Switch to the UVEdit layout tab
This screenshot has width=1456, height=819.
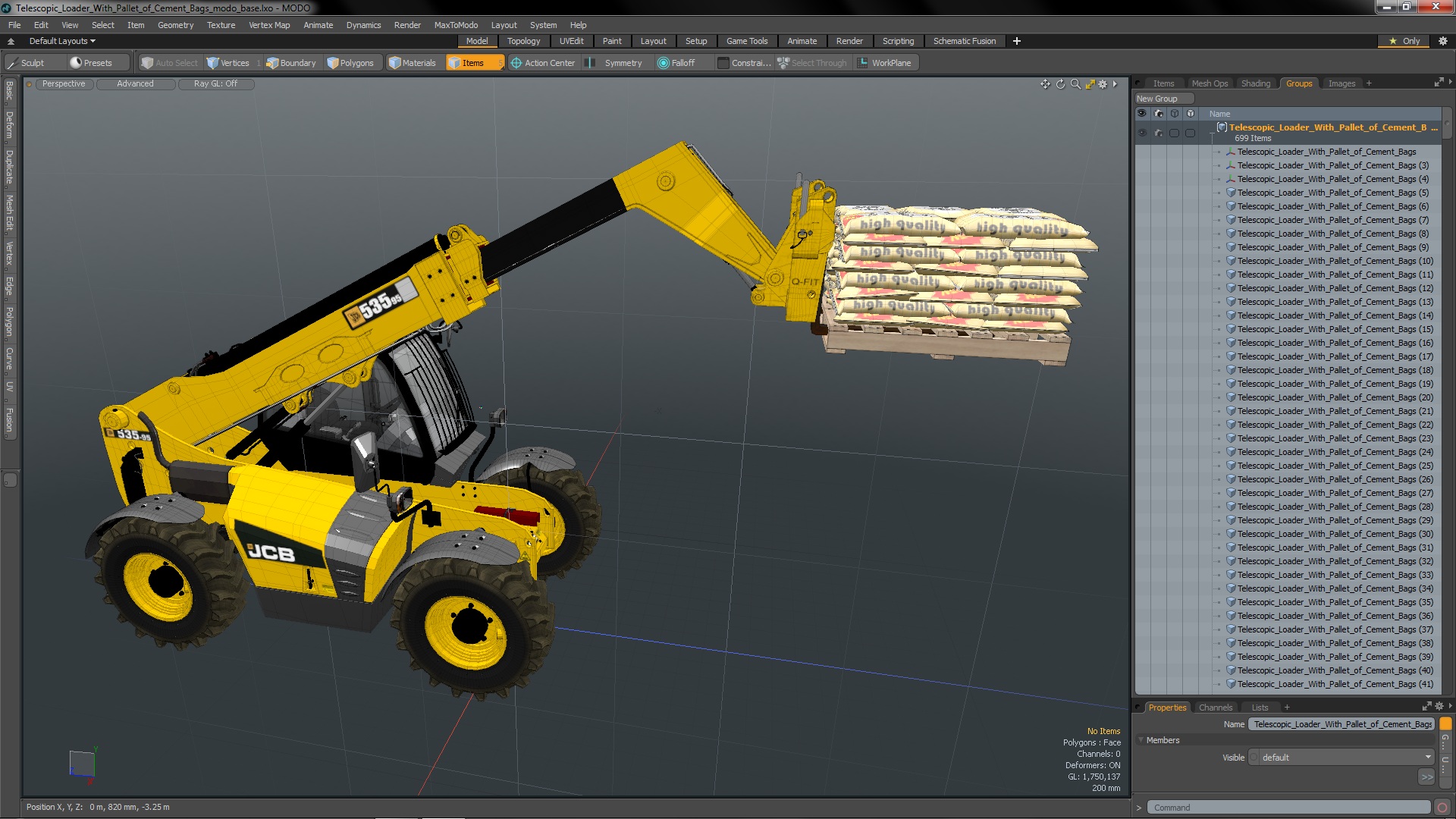pyautogui.click(x=571, y=41)
